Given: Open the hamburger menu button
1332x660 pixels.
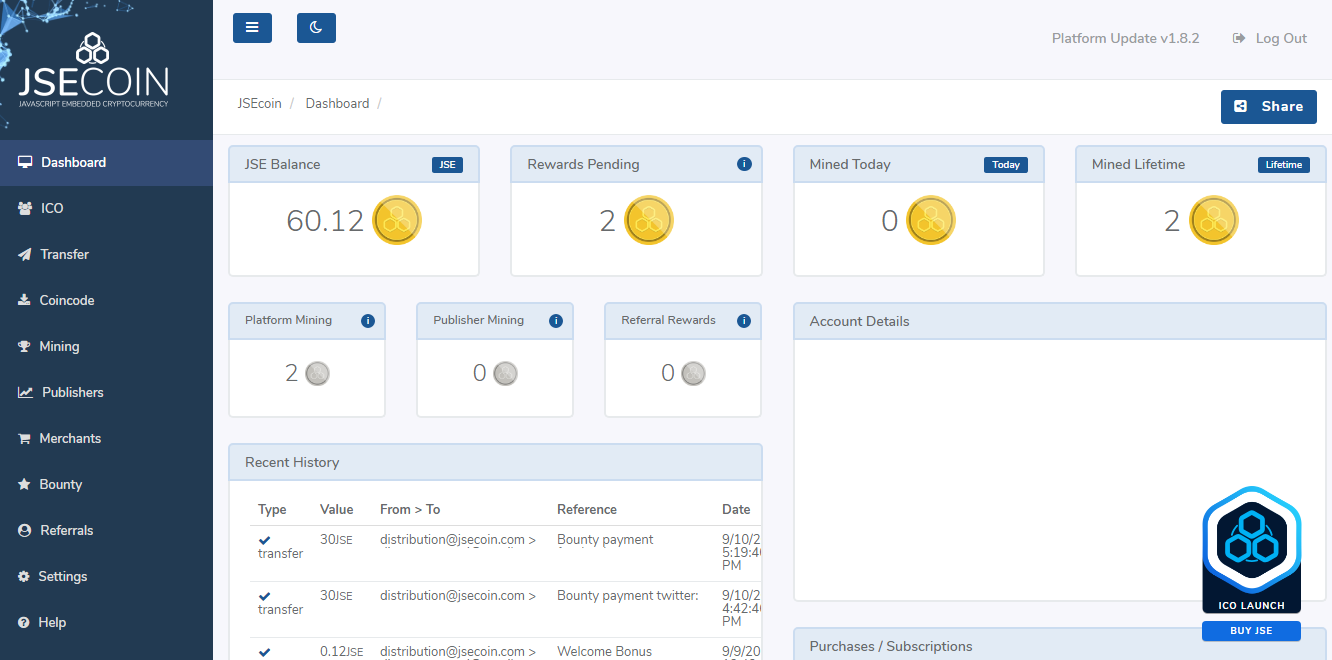Looking at the screenshot, I should (252, 28).
